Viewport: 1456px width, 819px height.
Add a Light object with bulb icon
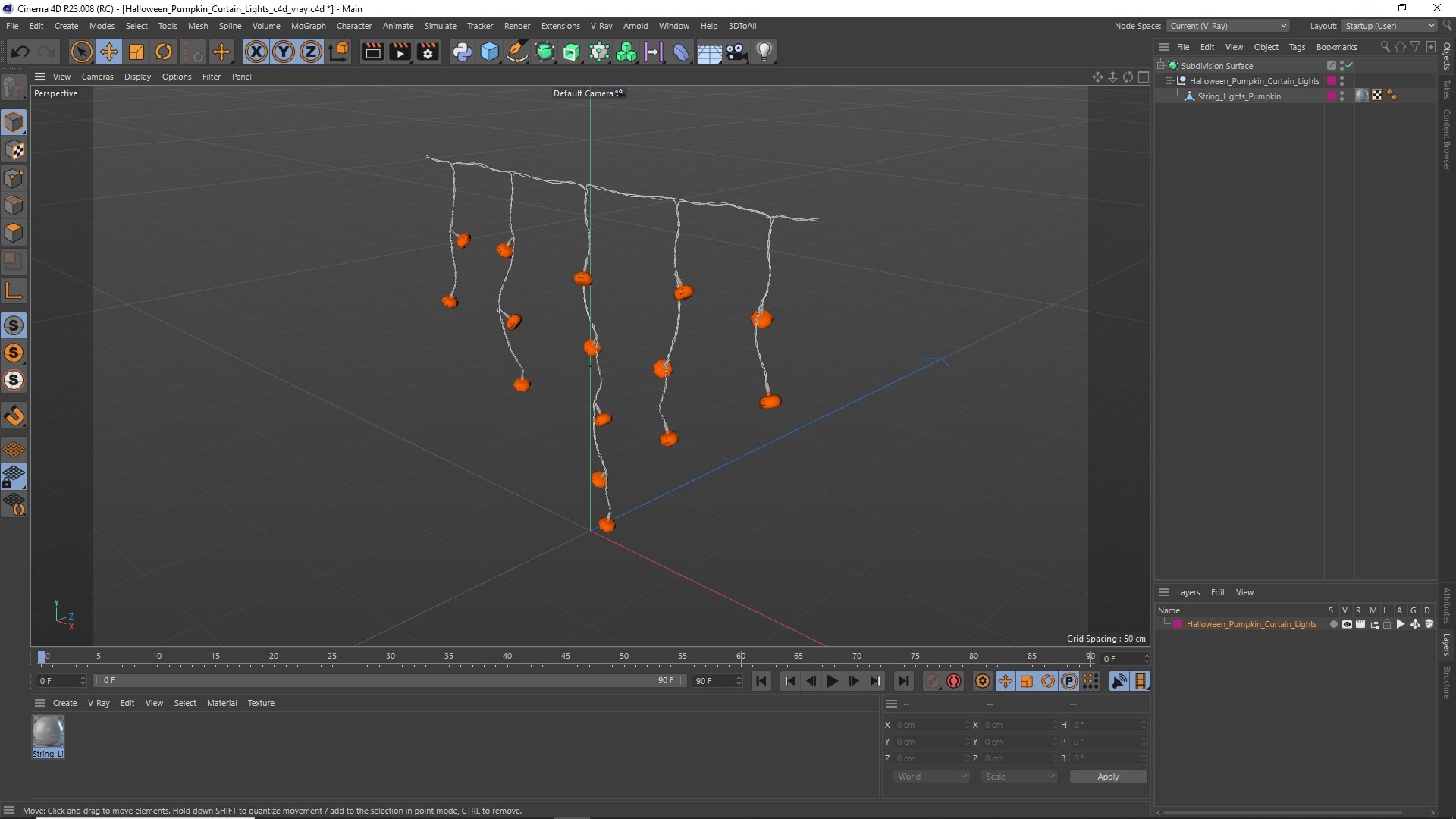coord(764,52)
